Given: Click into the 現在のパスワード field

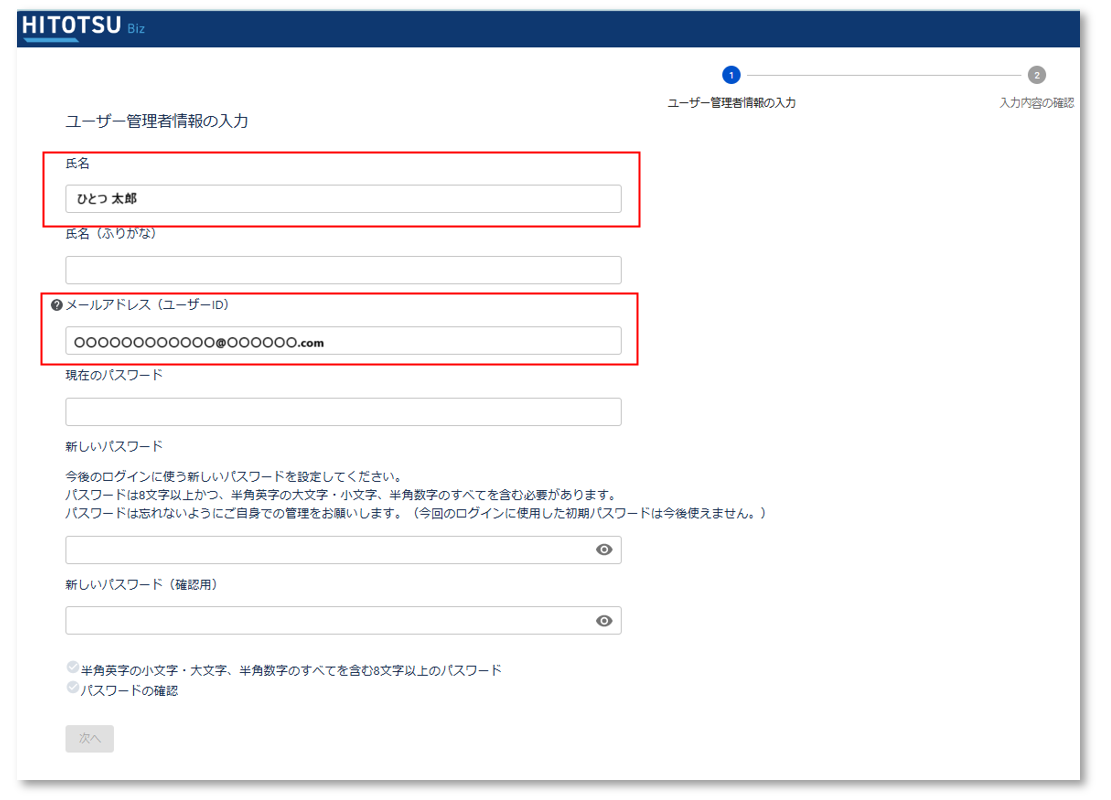Looking at the screenshot, I should [343, 412].
